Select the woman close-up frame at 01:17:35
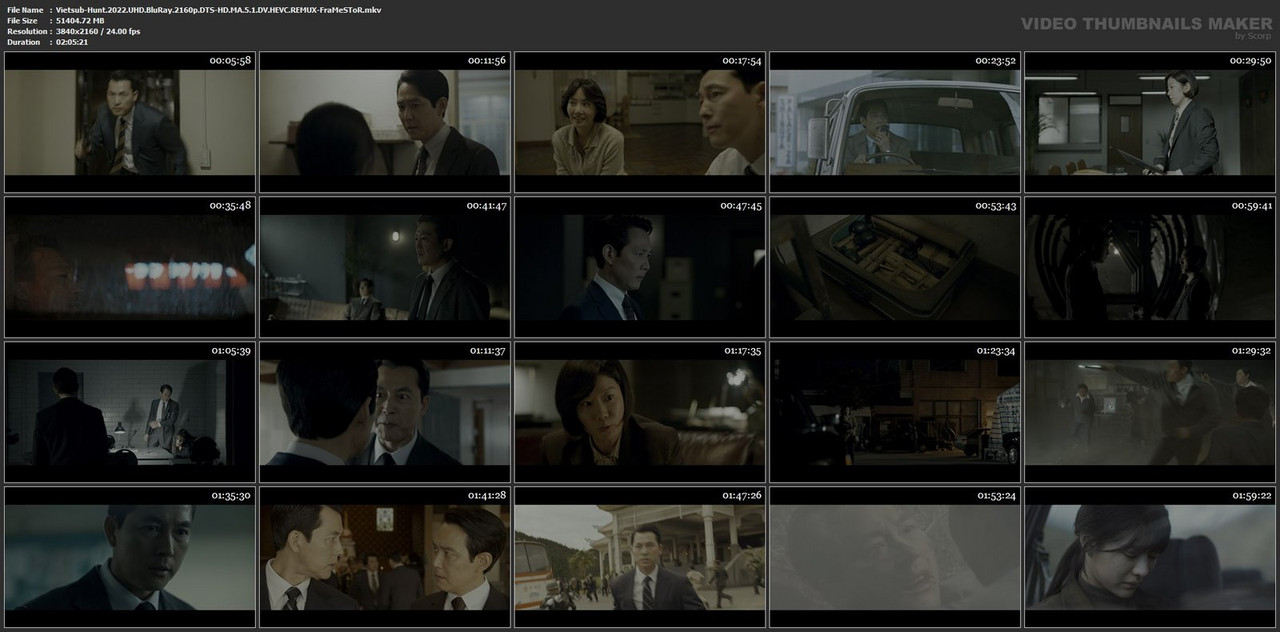This screenshot has height=632, width=1280. click(x=640, y=412)
